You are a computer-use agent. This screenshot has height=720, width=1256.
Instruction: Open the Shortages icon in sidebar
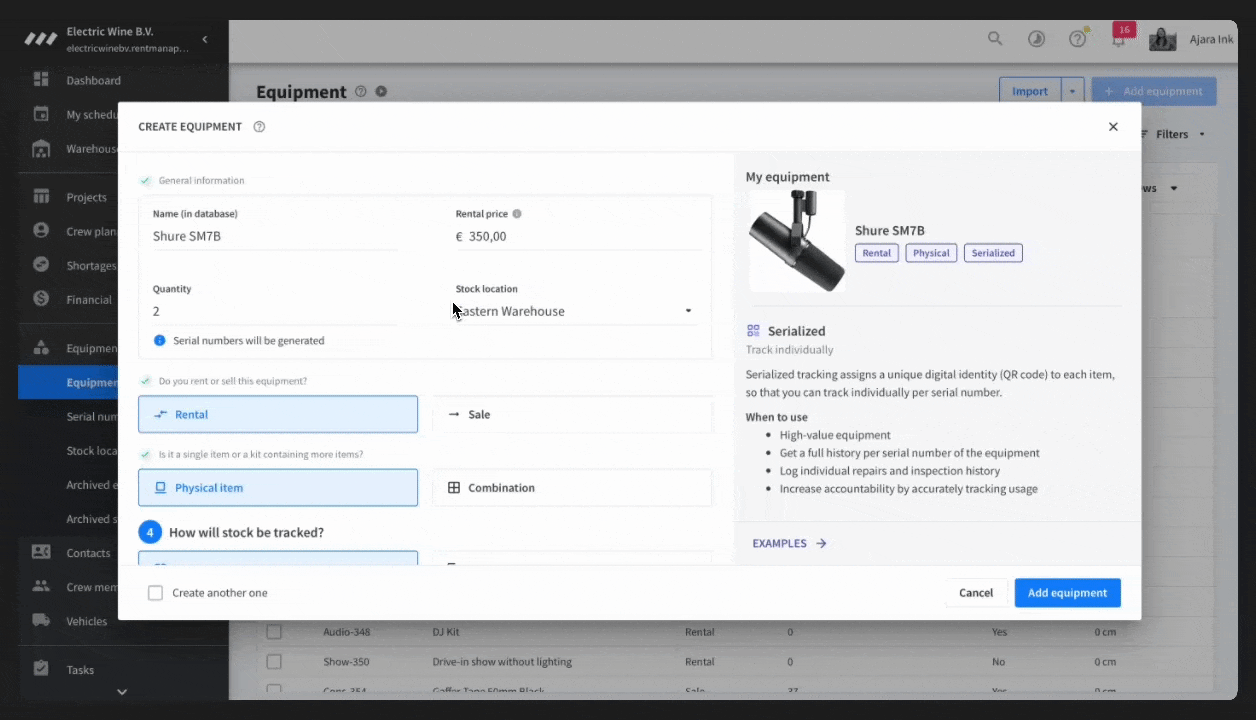[41, 265]
